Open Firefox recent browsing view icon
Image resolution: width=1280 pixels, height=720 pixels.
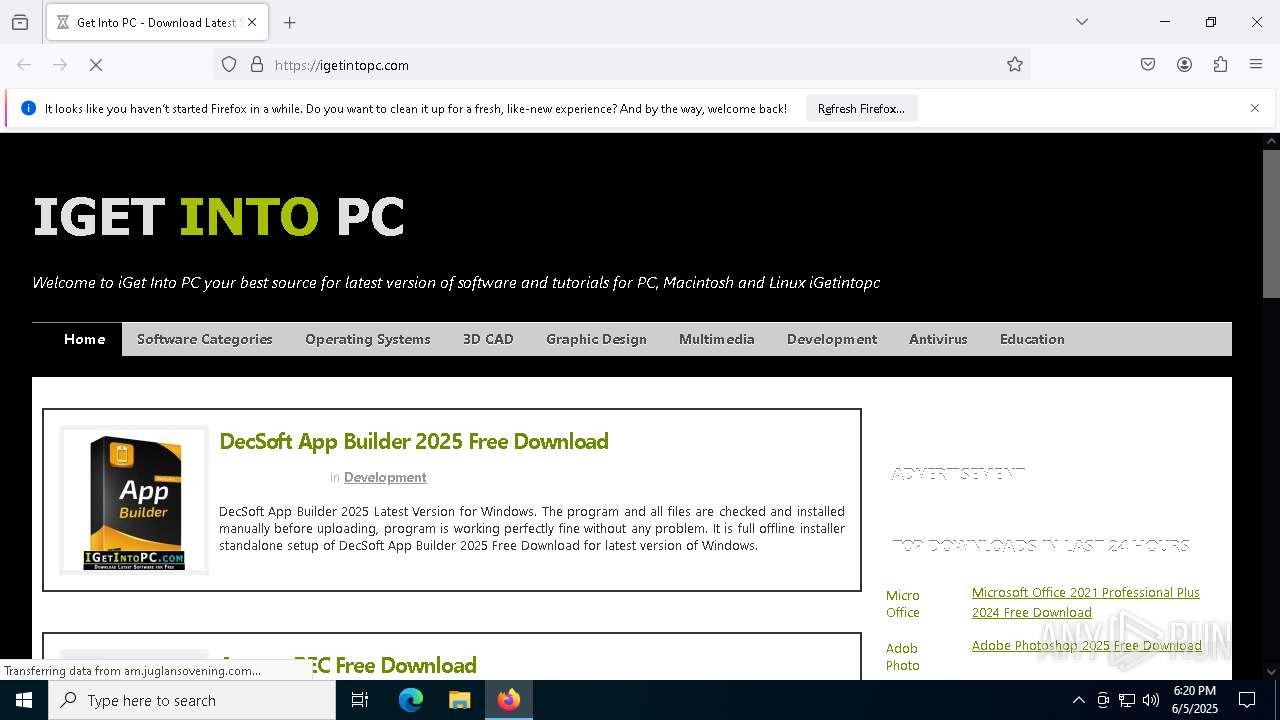coord(20,22)
